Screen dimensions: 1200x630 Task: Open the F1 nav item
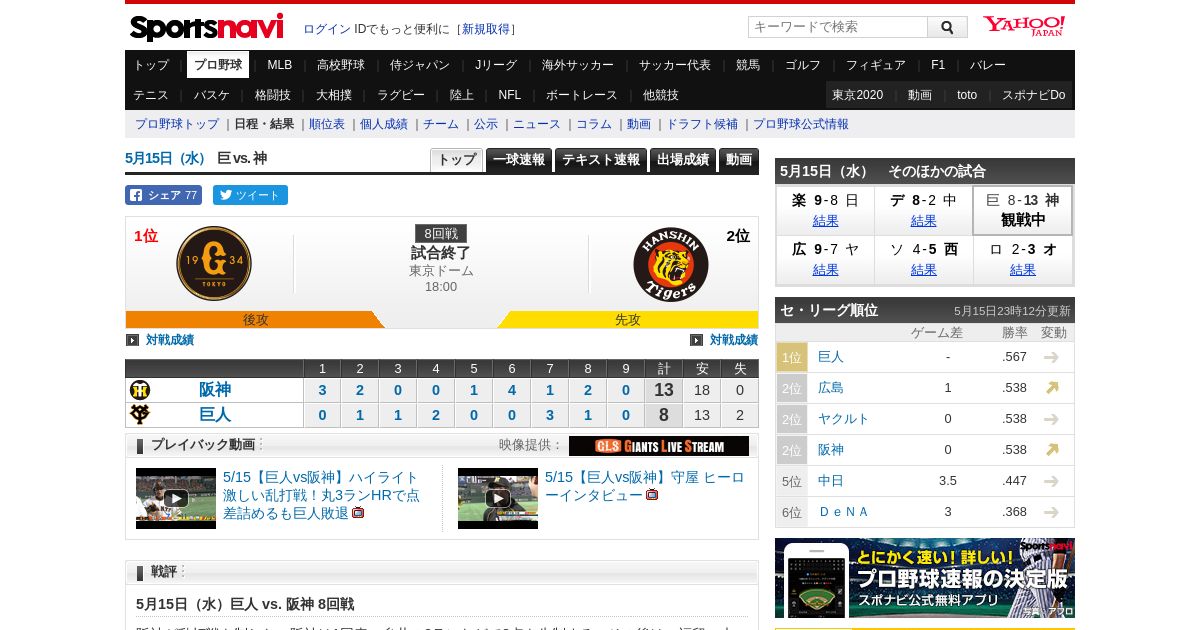[938, 65]
